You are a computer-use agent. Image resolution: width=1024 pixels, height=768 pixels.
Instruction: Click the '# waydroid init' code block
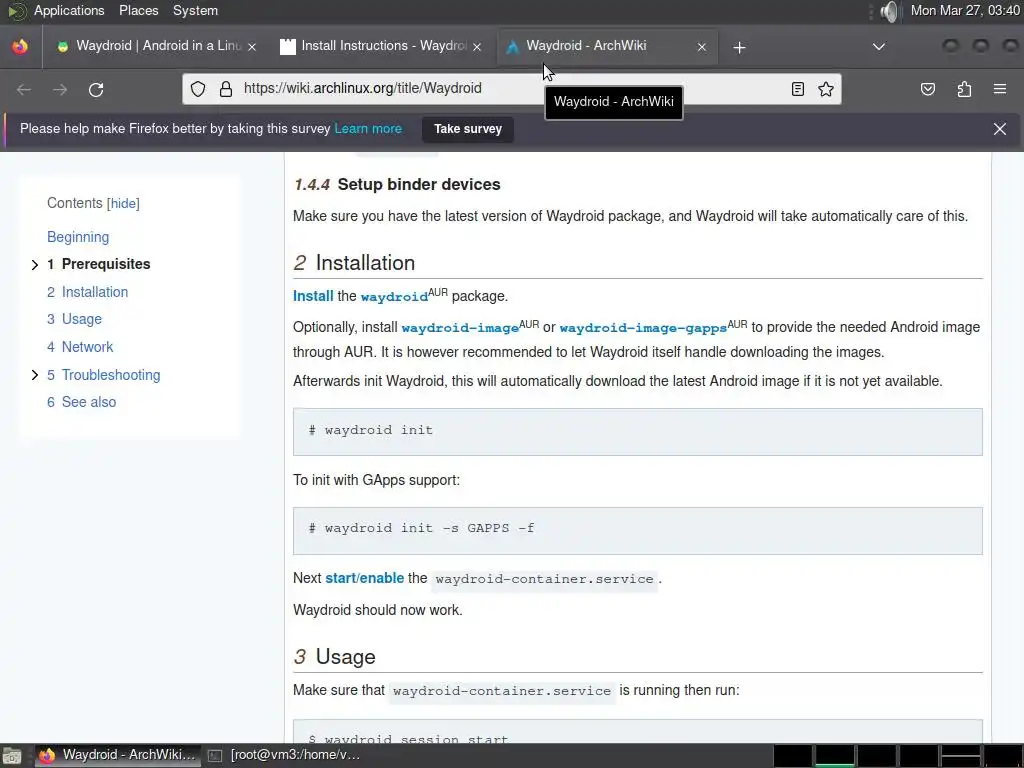coord(637,432)
